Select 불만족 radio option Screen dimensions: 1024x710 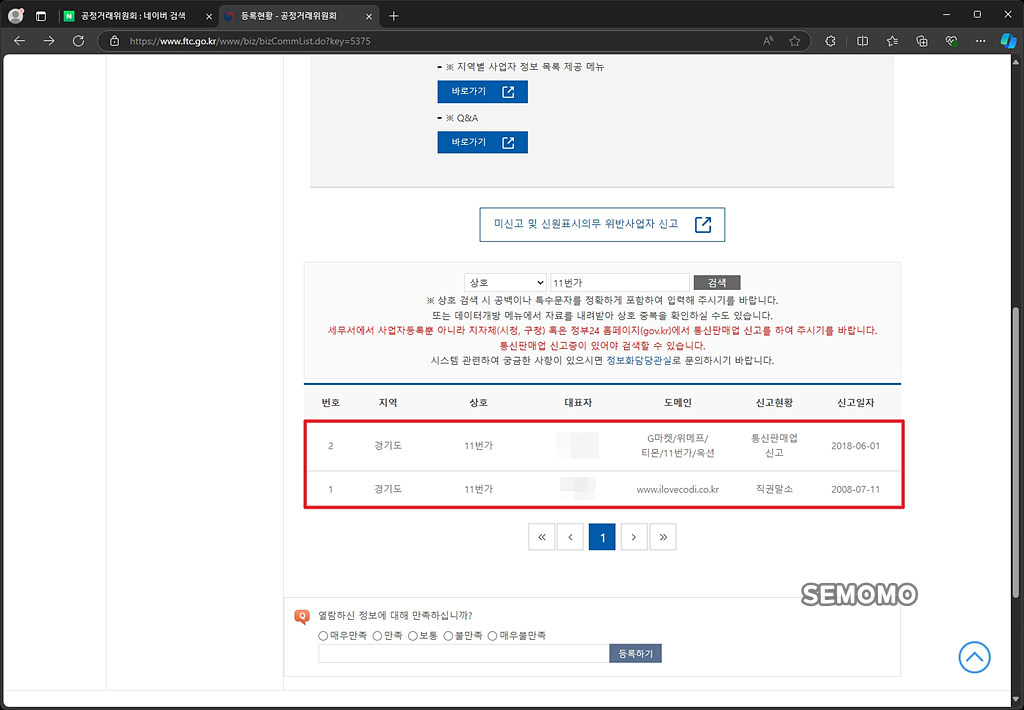448,636
